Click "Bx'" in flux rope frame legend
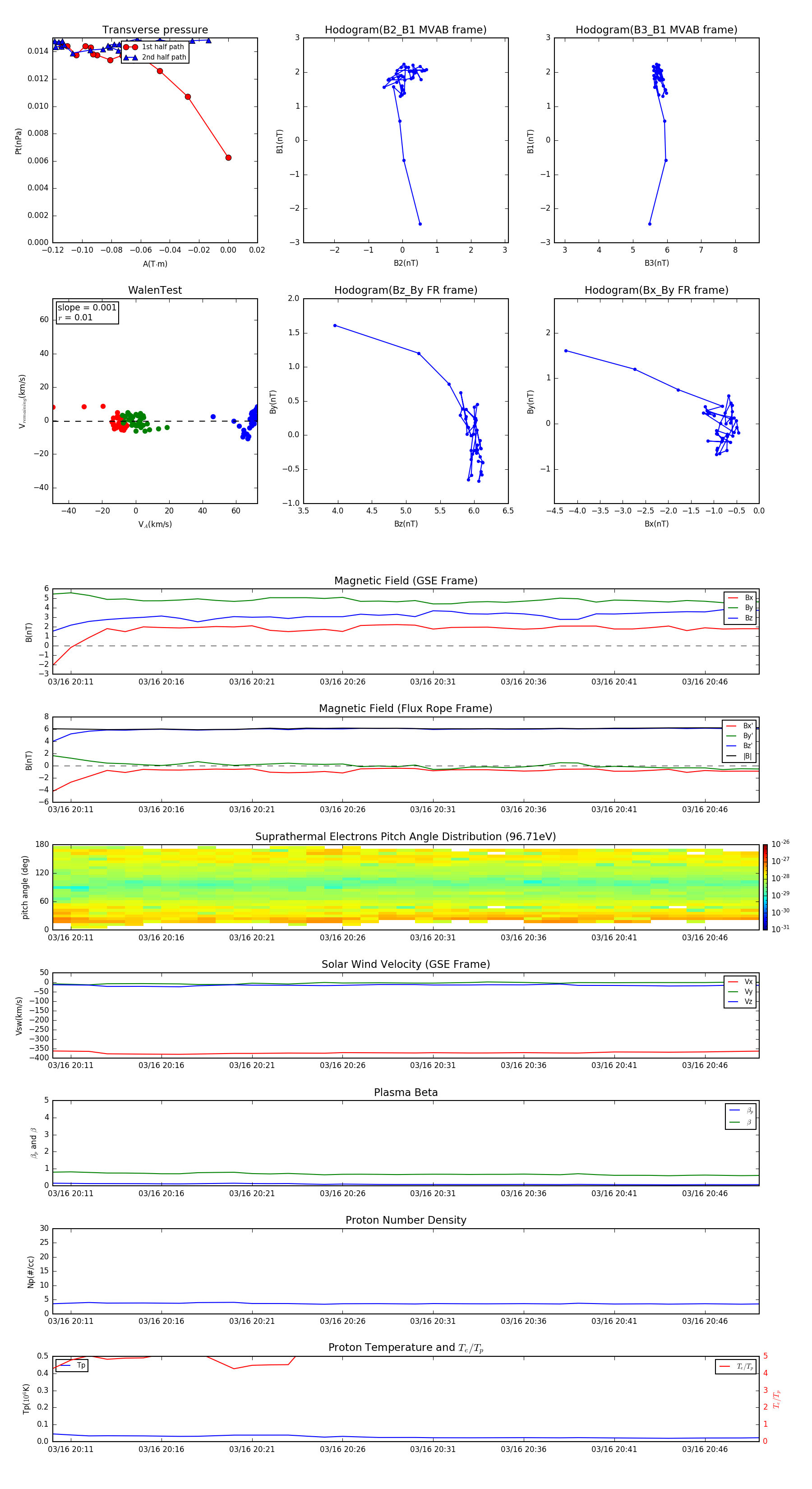Image resolution: width=812 pixels, height=1489 pixels. point(740,726)
